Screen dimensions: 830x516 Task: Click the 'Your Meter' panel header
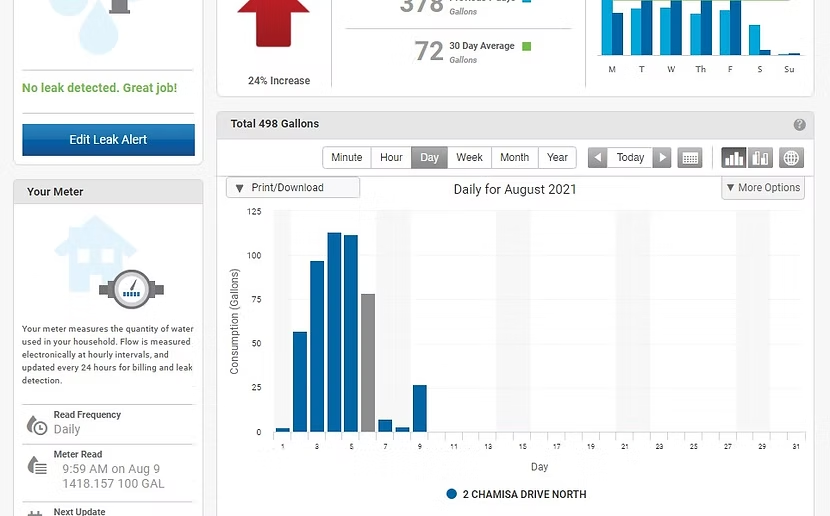(108, 192)
